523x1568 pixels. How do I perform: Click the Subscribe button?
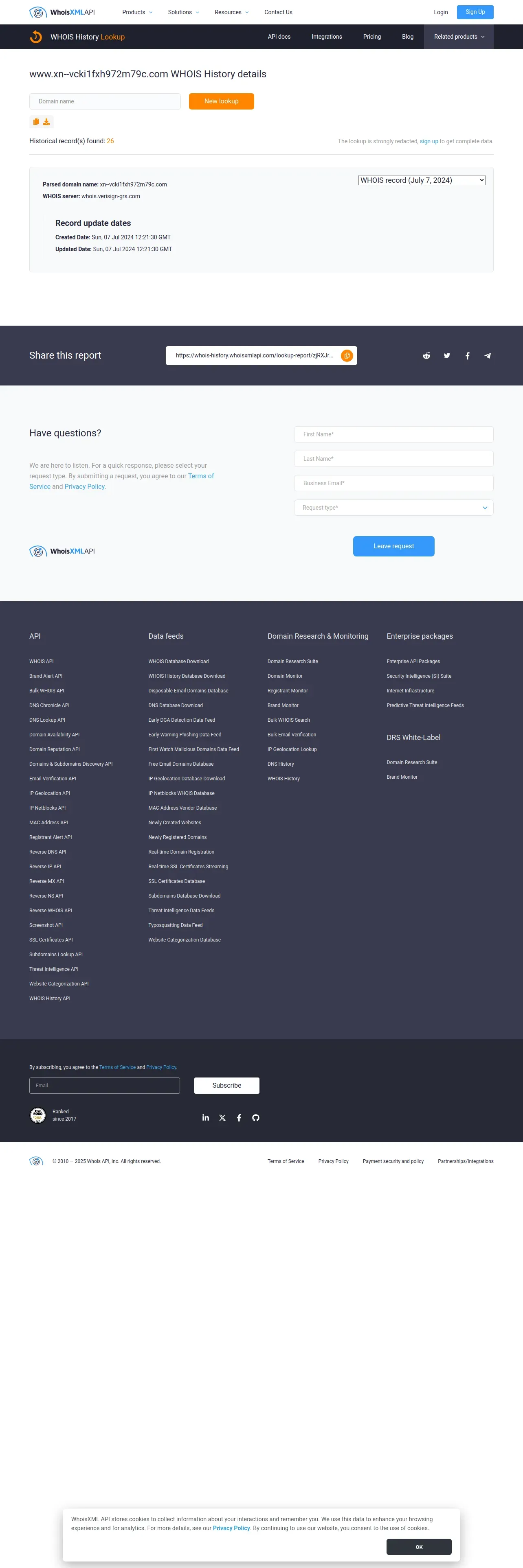pyautogui.click(x=226, y=1085)
